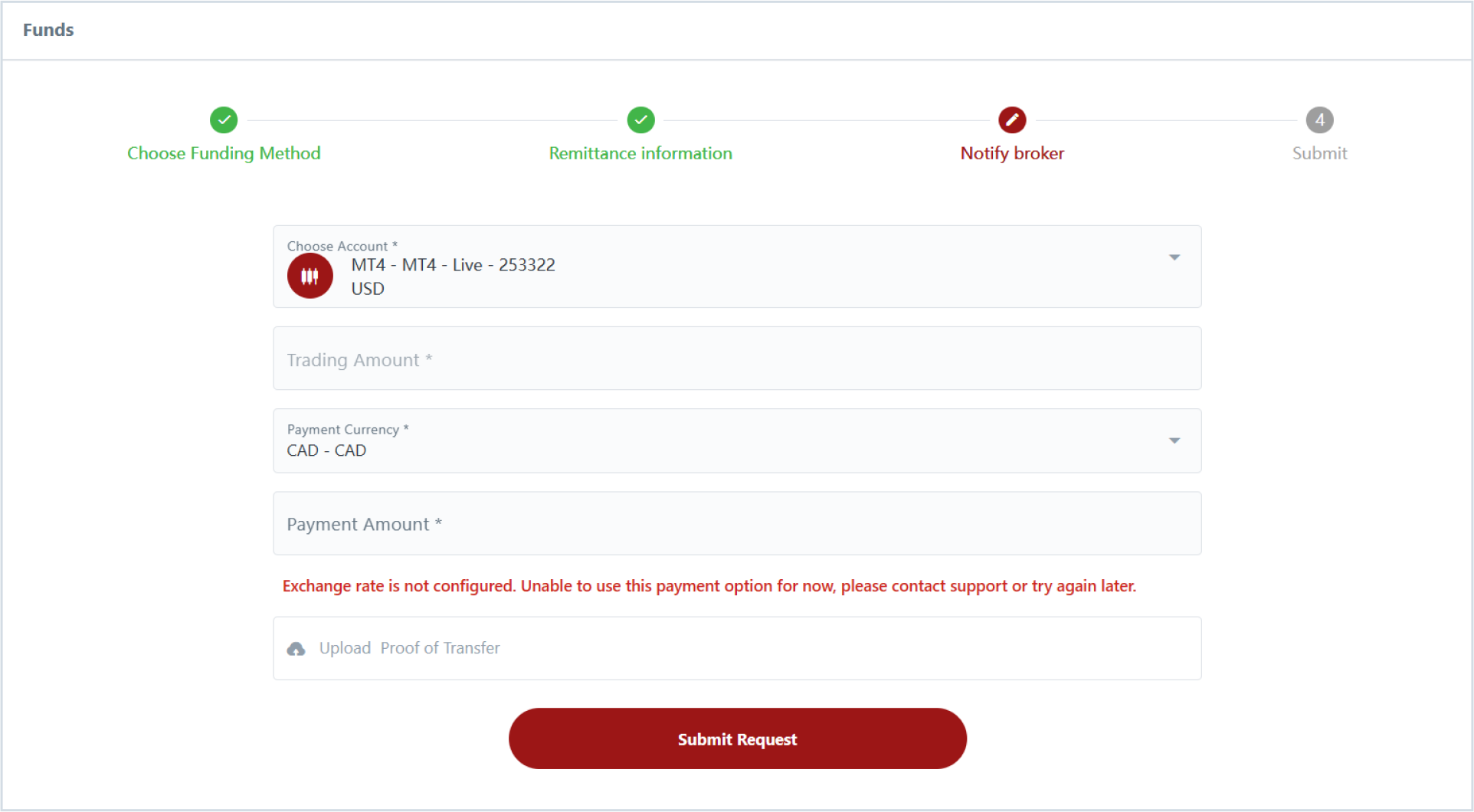Click the cloud upload icon
The width and height of the screenshot is (1474, 812).
click(x=296, y=649)
